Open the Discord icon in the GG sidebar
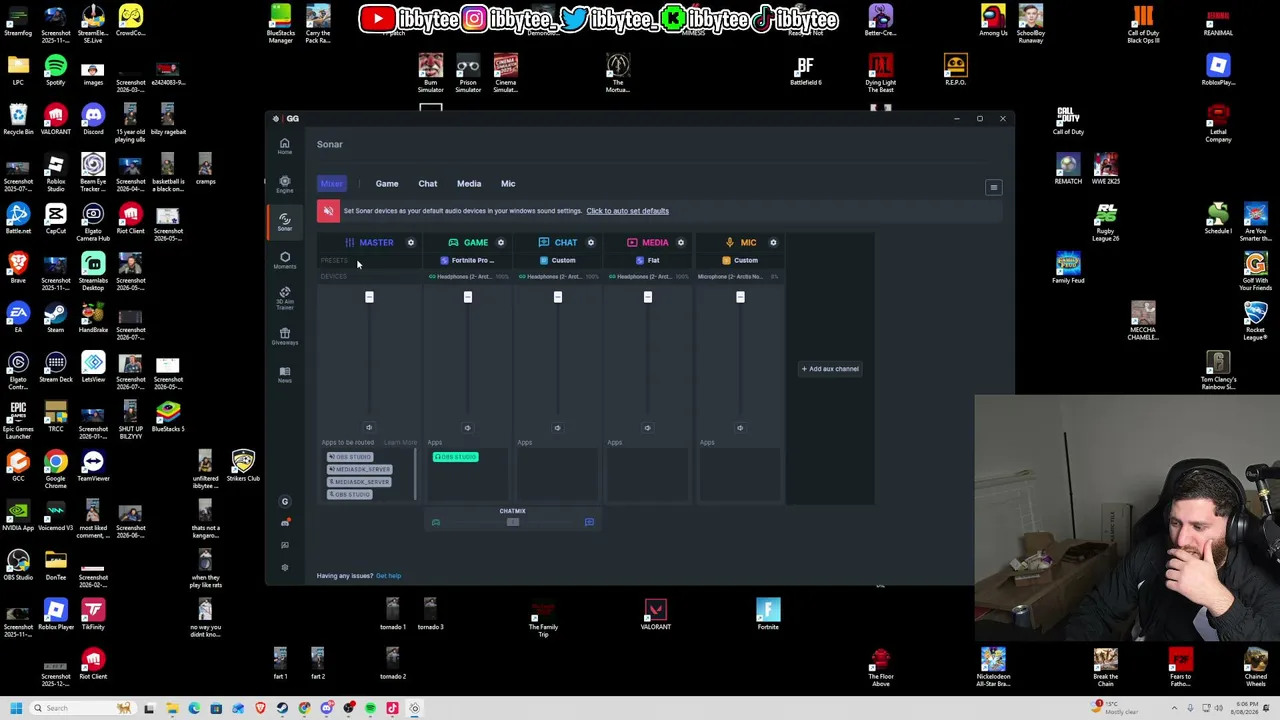The height and width of the screenshot is (720, 1280). pyautogui.click(x=285, y=523)
